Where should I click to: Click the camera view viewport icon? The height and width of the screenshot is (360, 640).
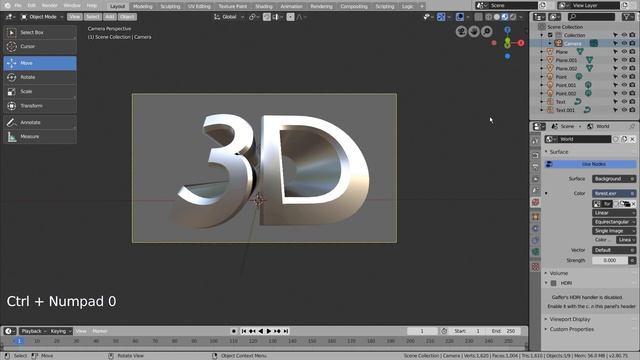click(x=461, y=31)
